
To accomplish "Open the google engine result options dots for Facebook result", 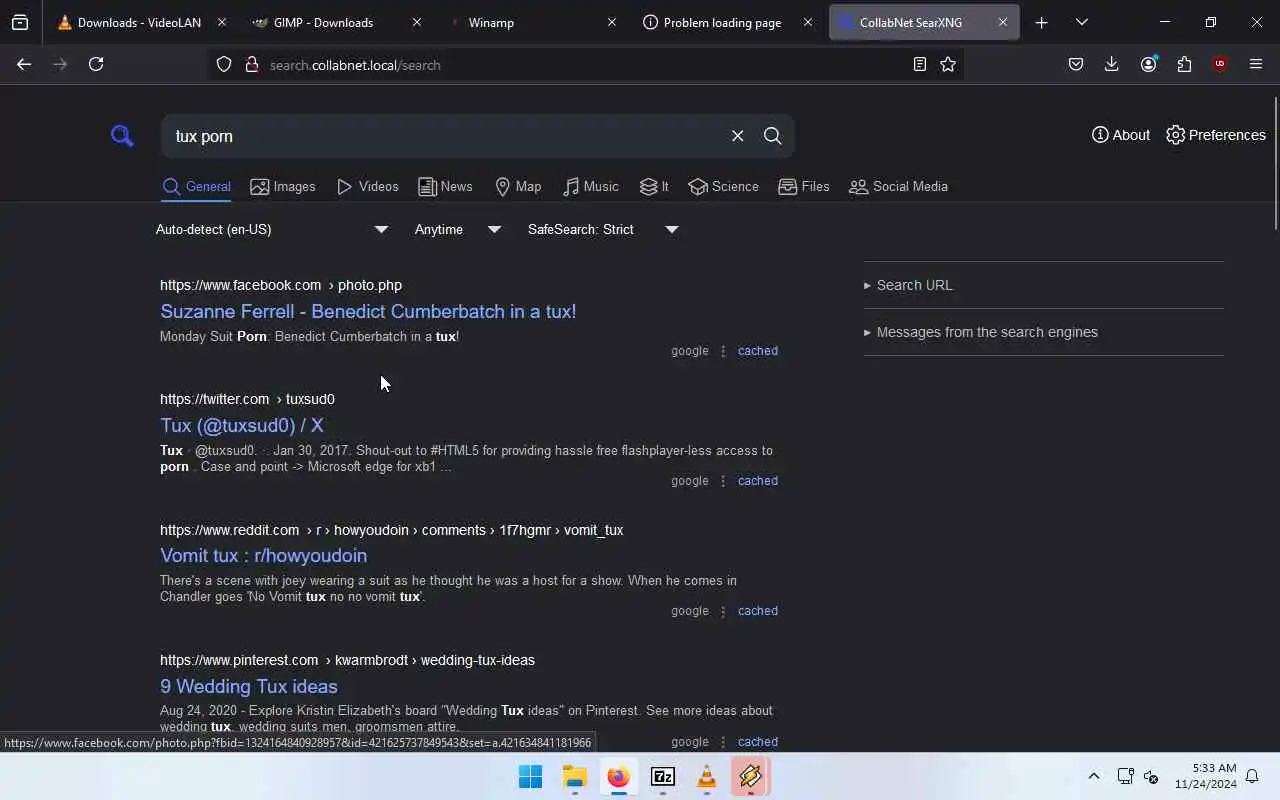I will tap(723, 351).
